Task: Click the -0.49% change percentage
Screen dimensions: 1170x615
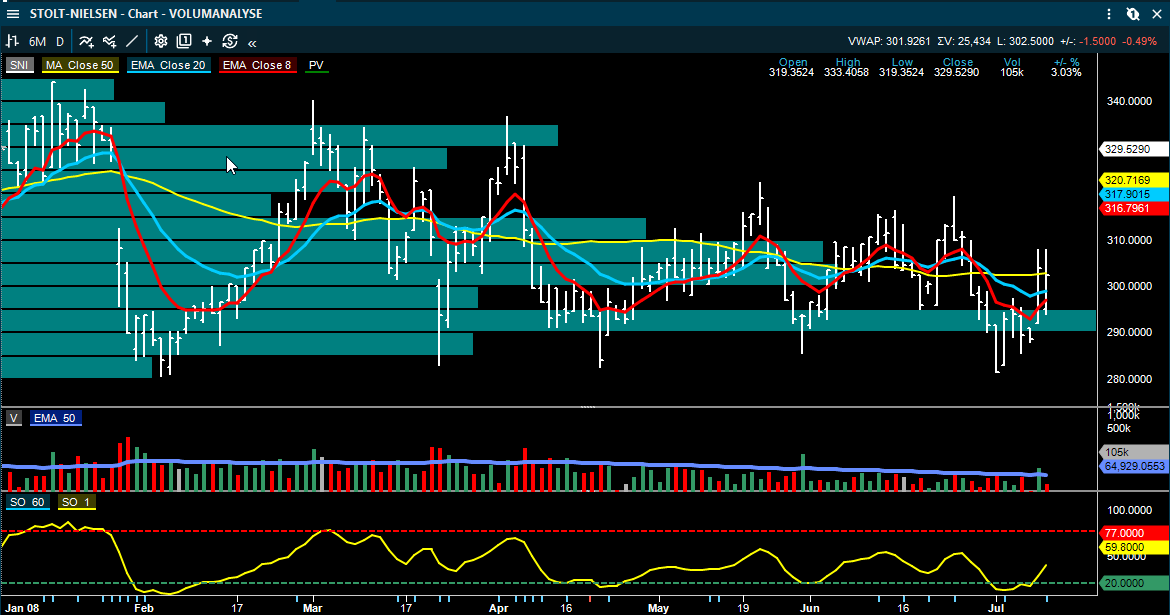Action: [x=1140, y=41]
